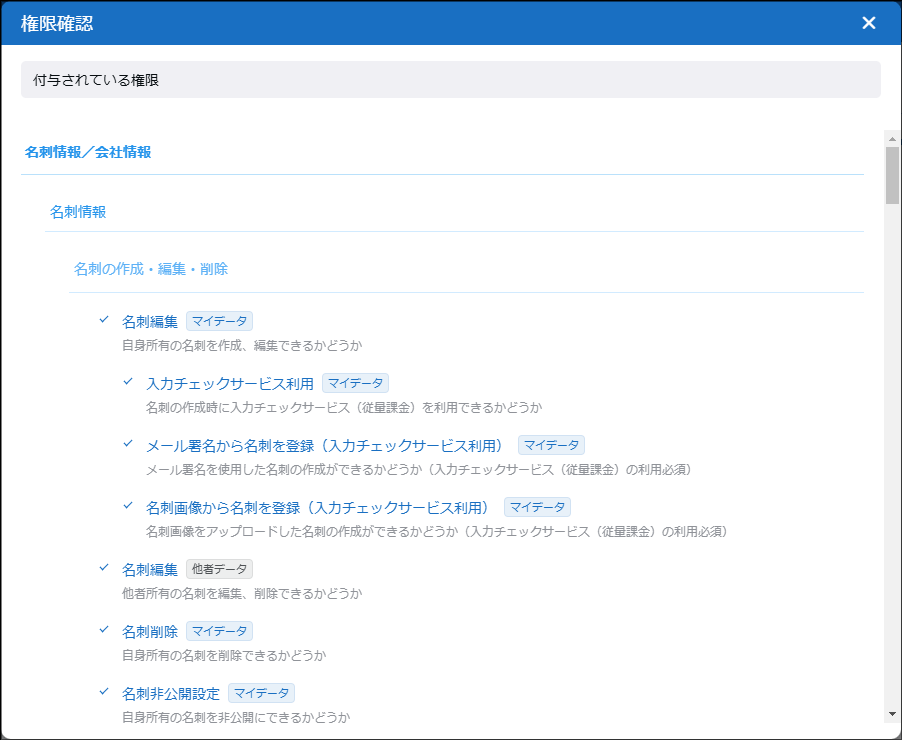
Task: Select the 名刺削除 permission label
Action: point(150,631)
